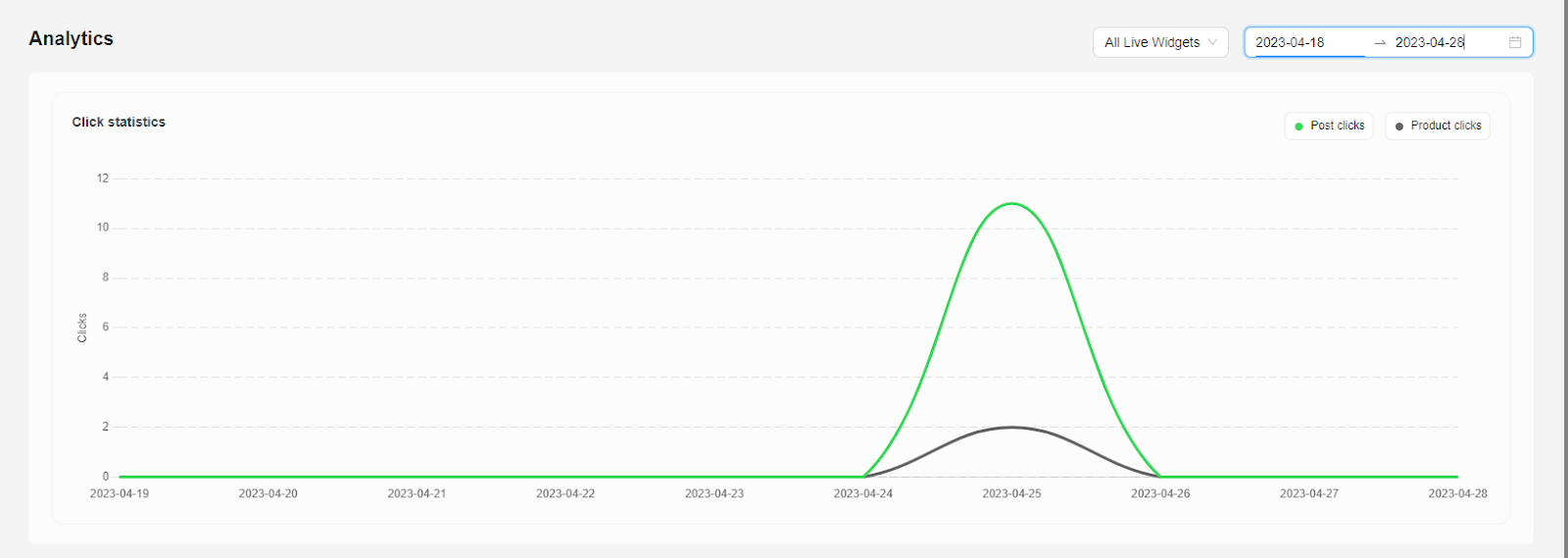Click the 2023-04-20 axis label

(x=268, y=493)
